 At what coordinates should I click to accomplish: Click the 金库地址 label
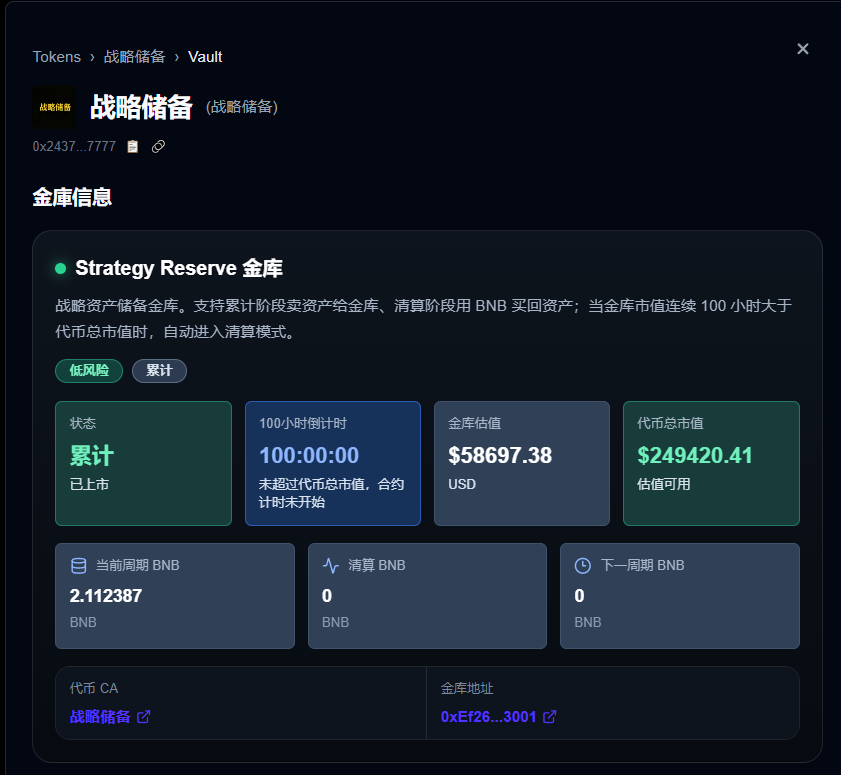pyautogui.click(x=467, y=688)
